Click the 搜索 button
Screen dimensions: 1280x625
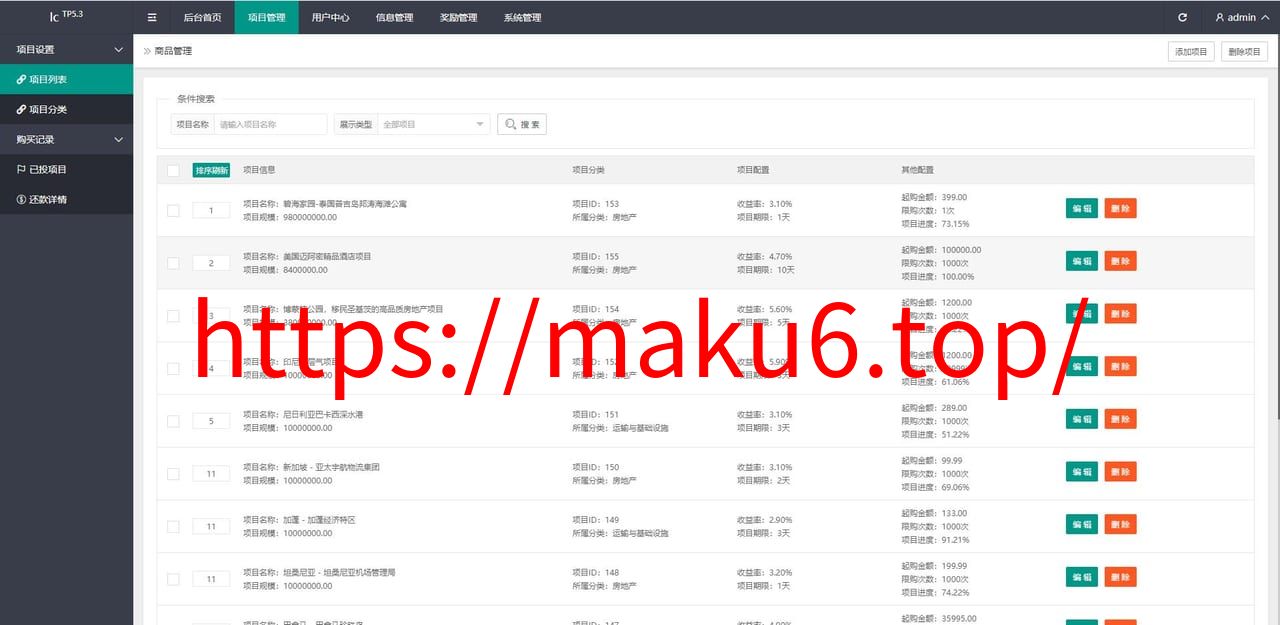pos(522,124)
